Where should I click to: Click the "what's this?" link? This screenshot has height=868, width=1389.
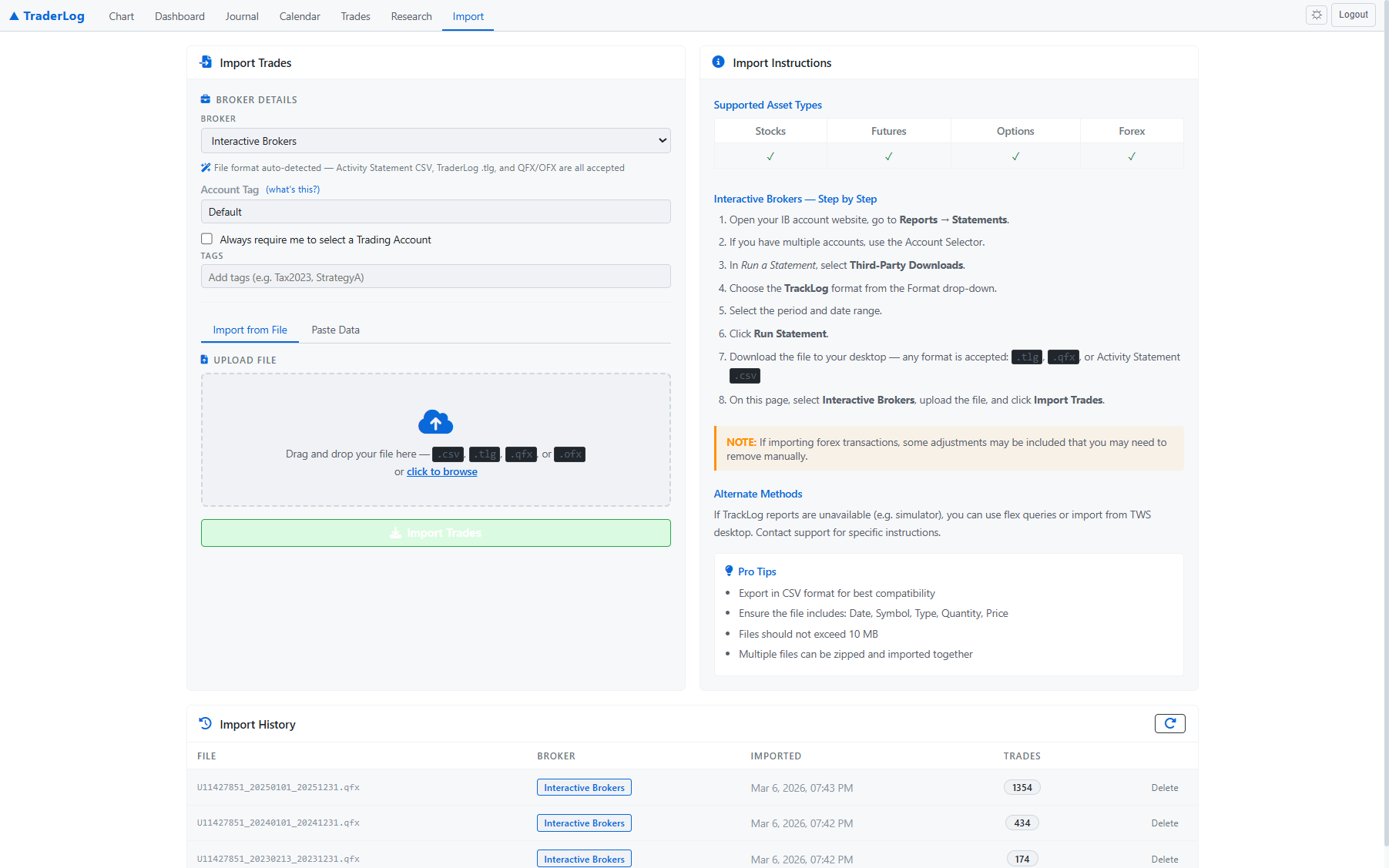(x=293, y=189)
